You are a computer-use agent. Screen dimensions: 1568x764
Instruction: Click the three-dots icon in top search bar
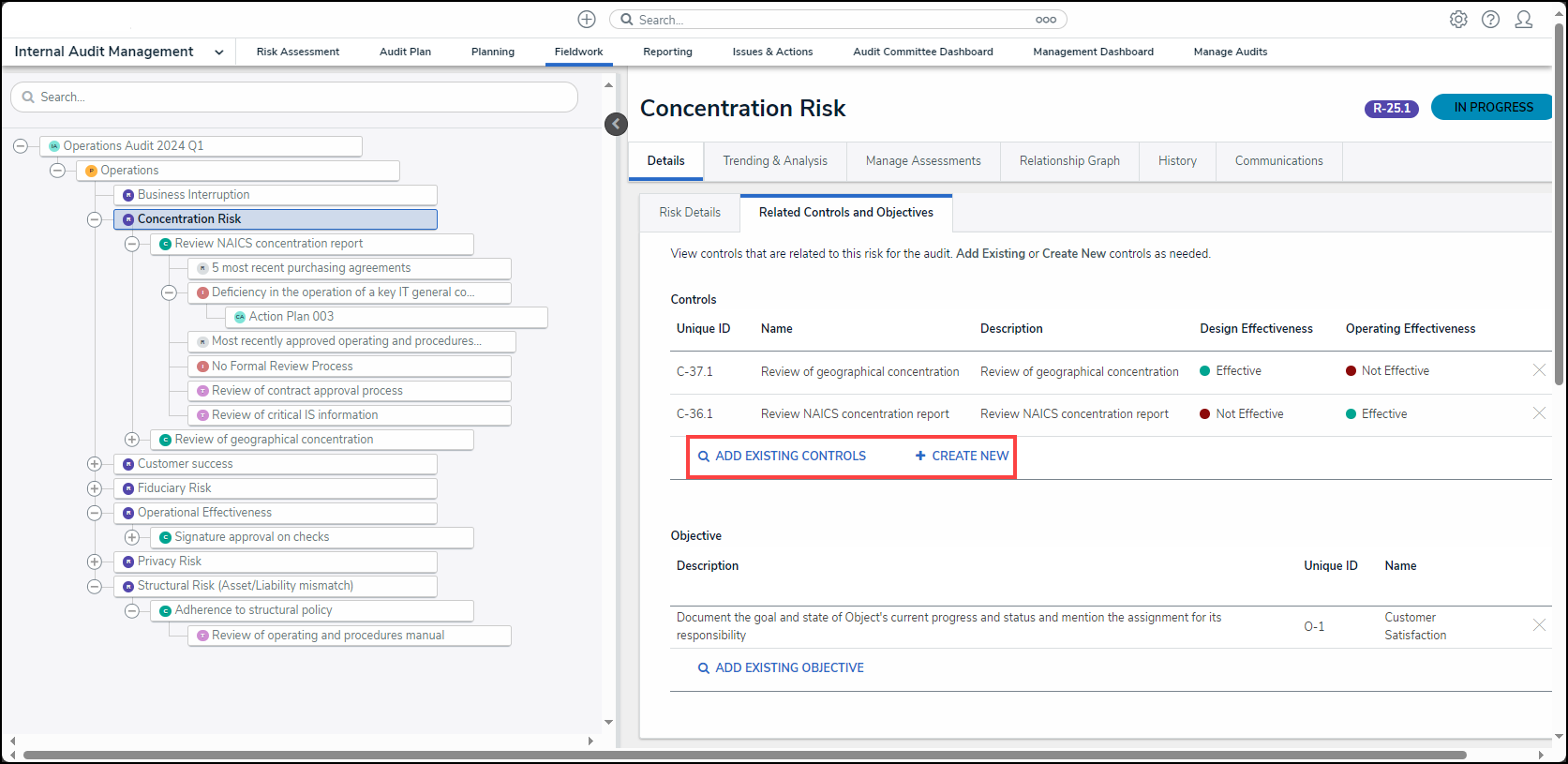(x=1046, y=20)
